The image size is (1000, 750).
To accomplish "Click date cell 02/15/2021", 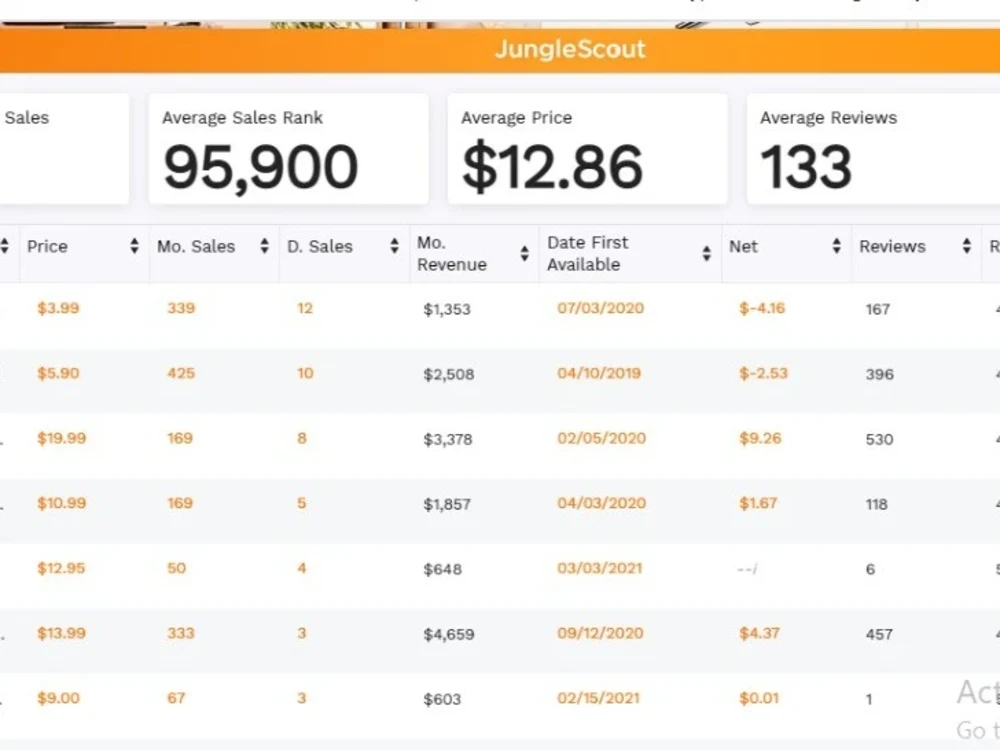I will click(x=598, y=698).
